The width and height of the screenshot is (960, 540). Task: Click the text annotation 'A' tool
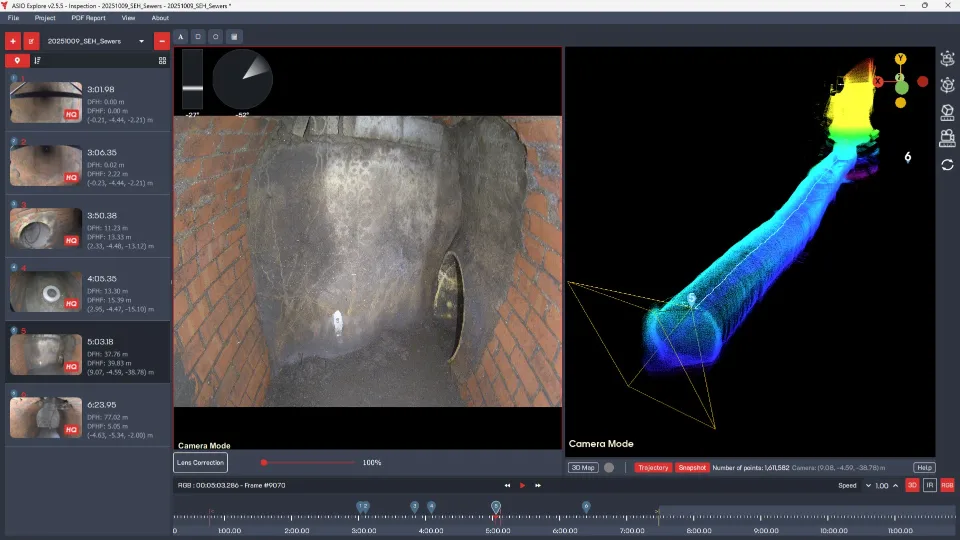[x=181, y=37]
